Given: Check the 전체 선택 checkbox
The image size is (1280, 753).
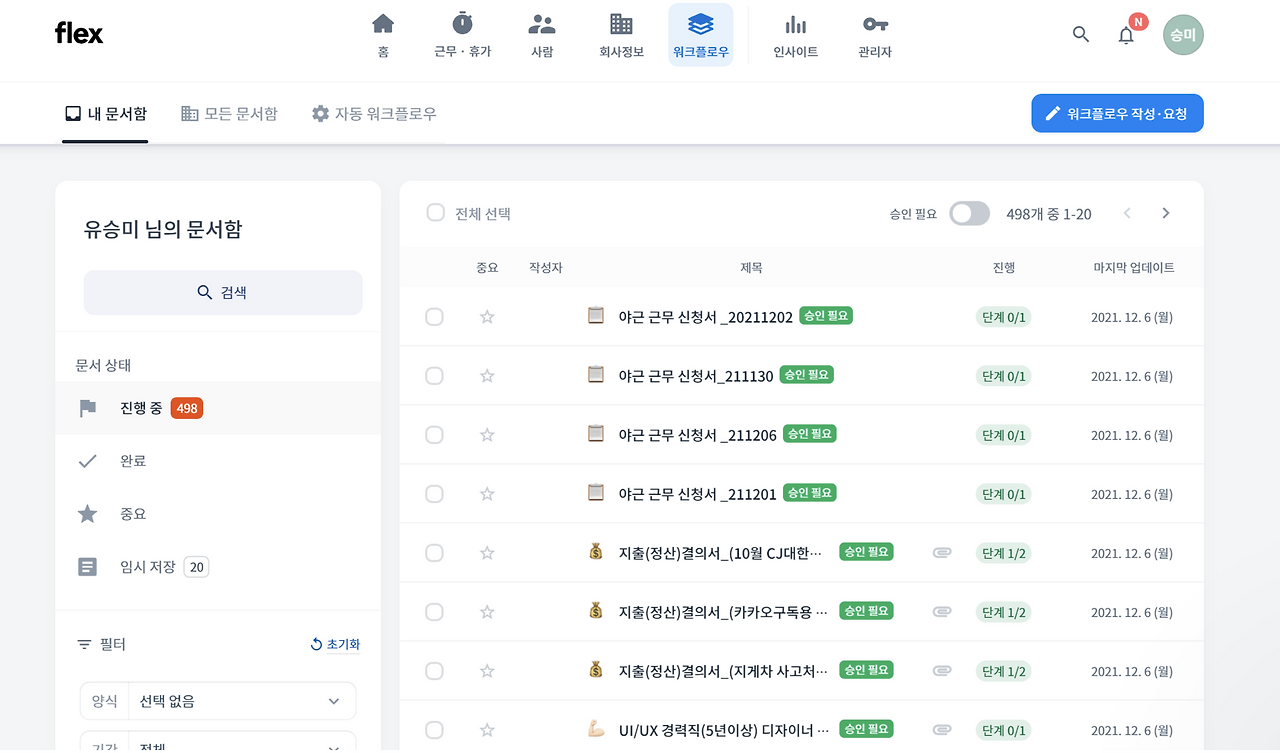Looking at the screenshot, I should coord(435,213).
